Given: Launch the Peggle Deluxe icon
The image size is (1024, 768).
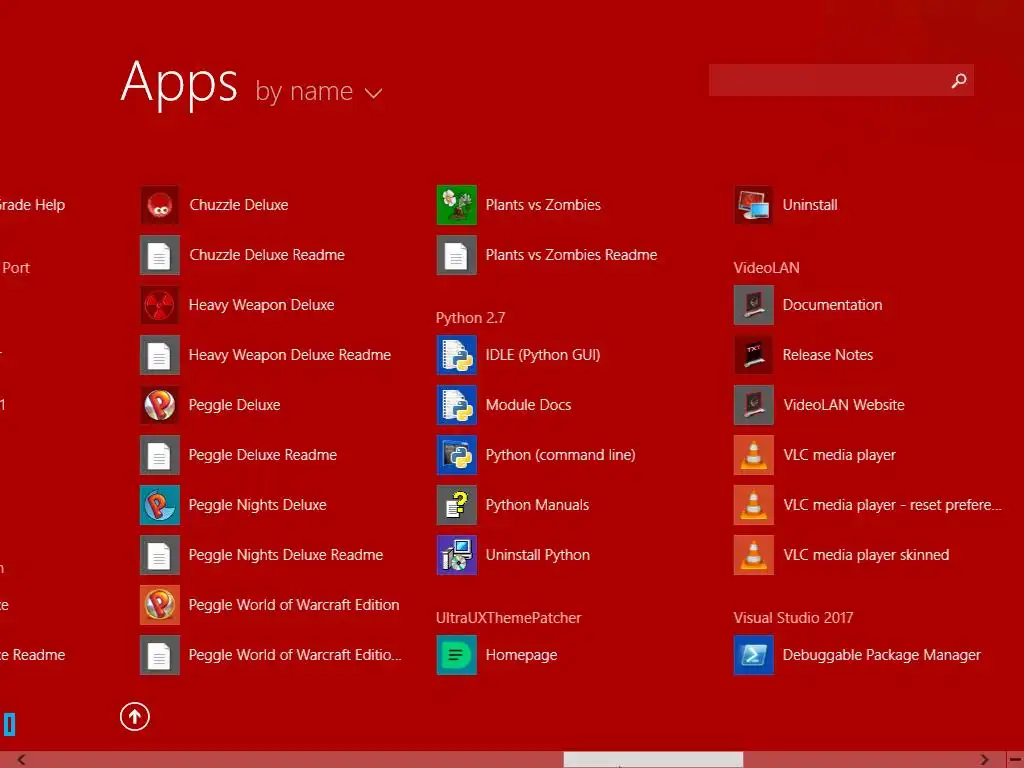Looking at the screenshot, I should click(159, 405).
